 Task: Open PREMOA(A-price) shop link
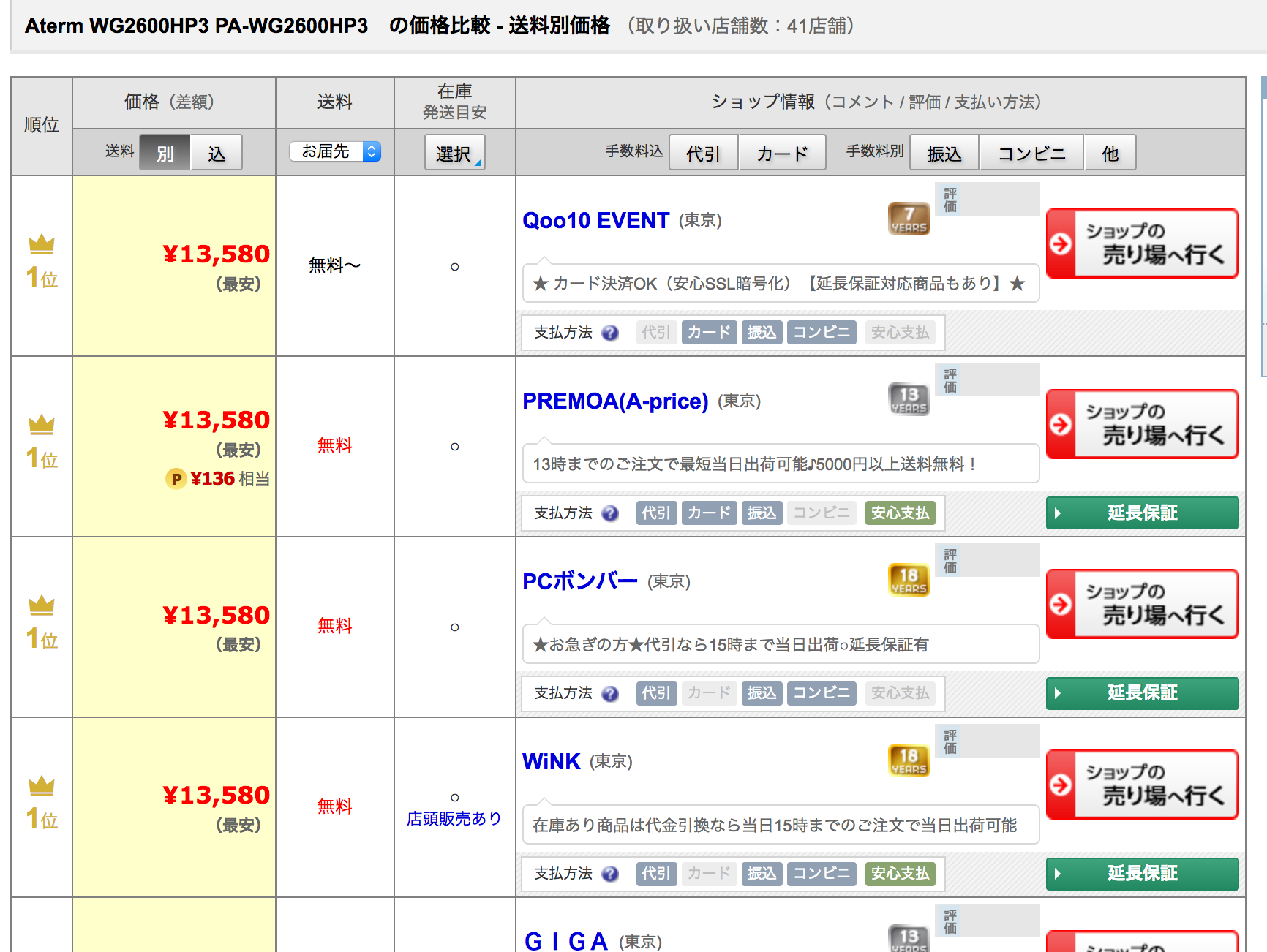[615, 401]
